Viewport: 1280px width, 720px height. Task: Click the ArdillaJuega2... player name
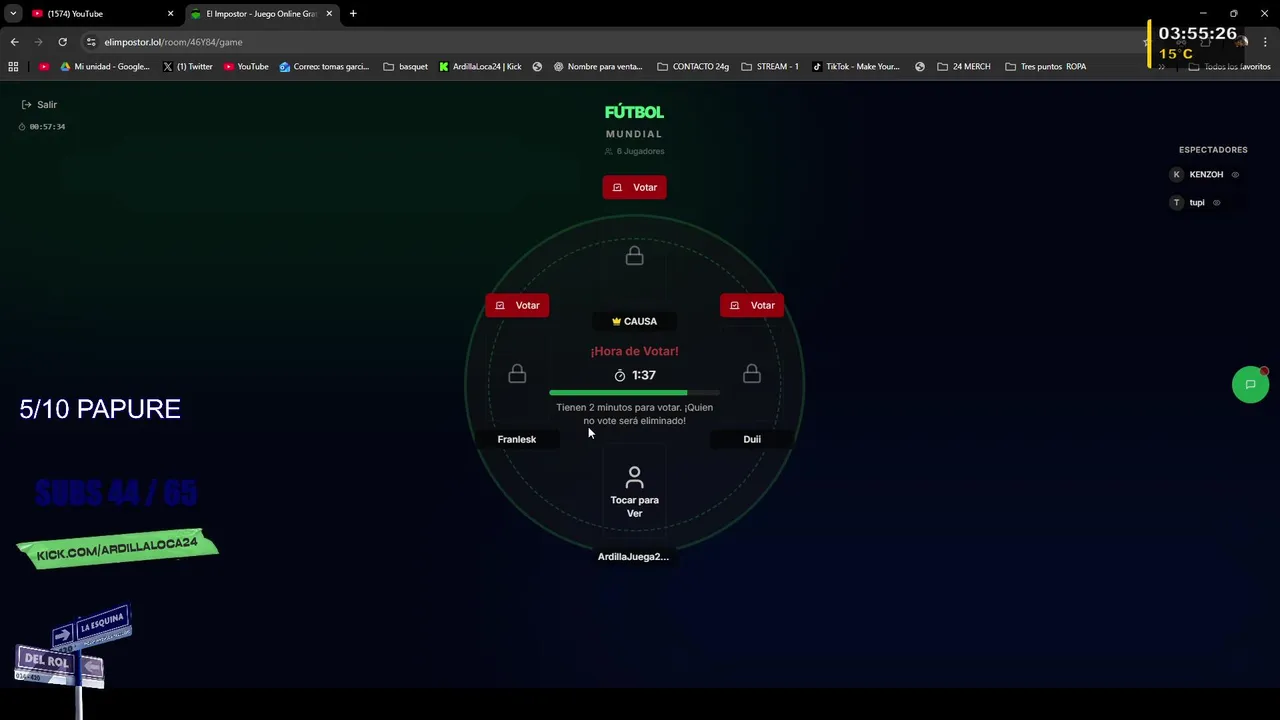click(x=633, y=557)
